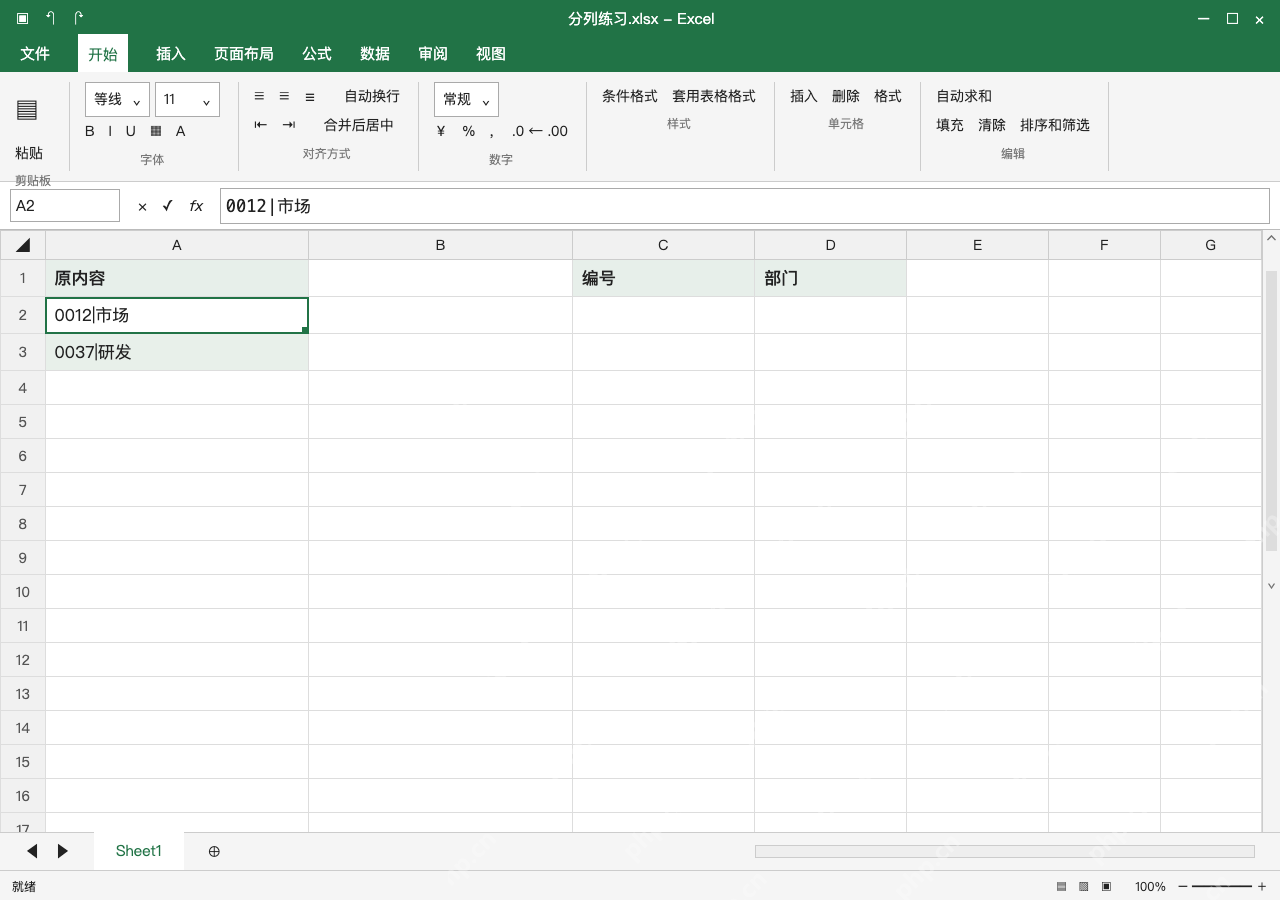Viewport: 1280px width, 900px height.
Task: Open the 等线 font name dropdown
Action: click(117, 99)
